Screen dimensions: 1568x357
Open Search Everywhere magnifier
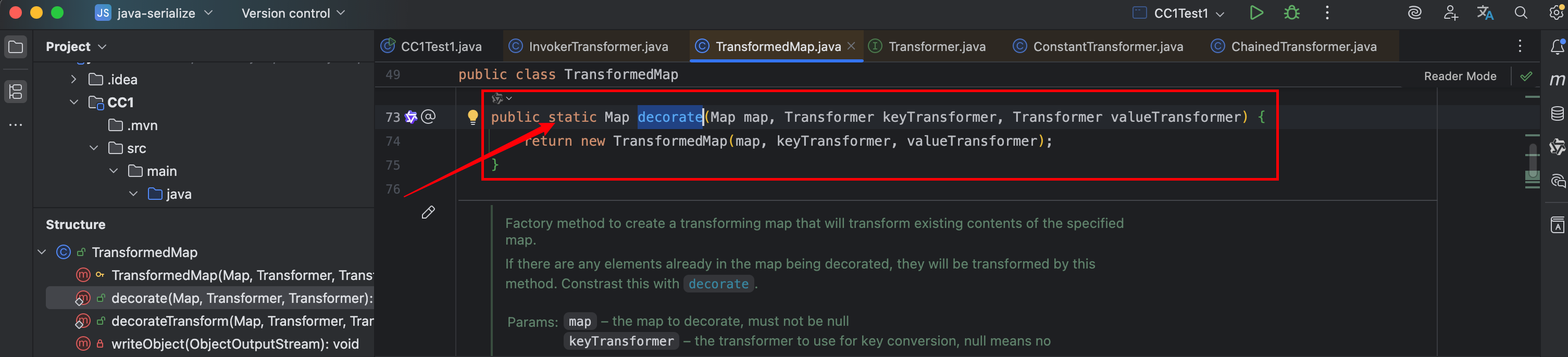pyautogui.click(x=1521, y=13)
